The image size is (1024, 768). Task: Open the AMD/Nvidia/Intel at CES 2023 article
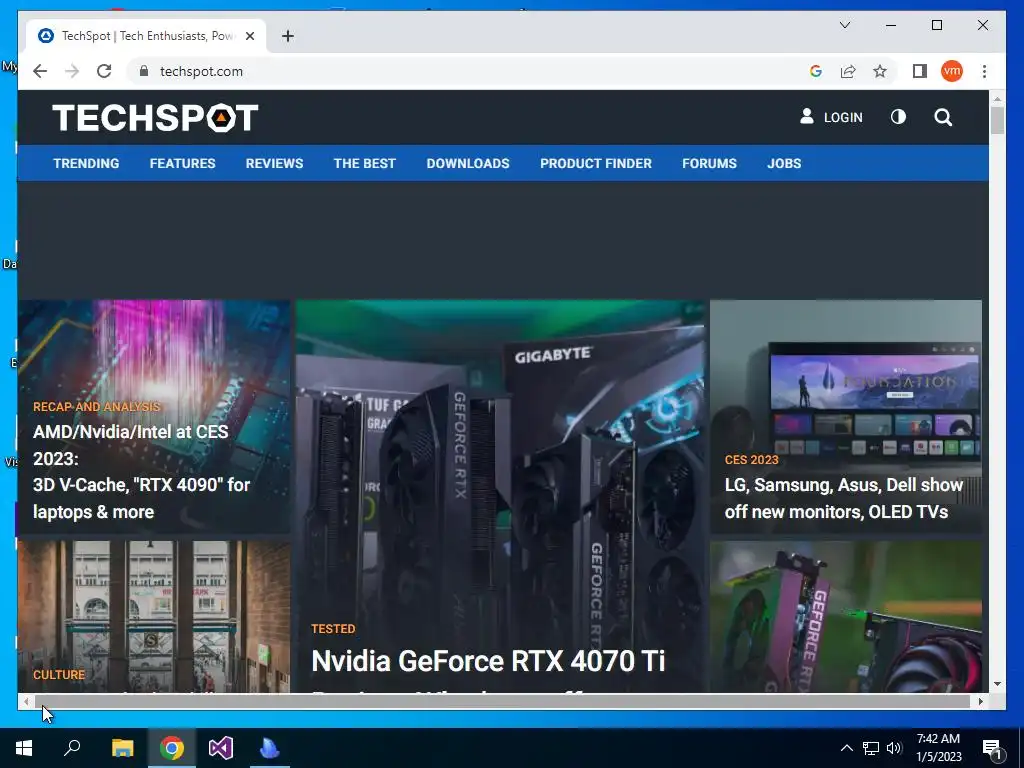pos(141,472)
